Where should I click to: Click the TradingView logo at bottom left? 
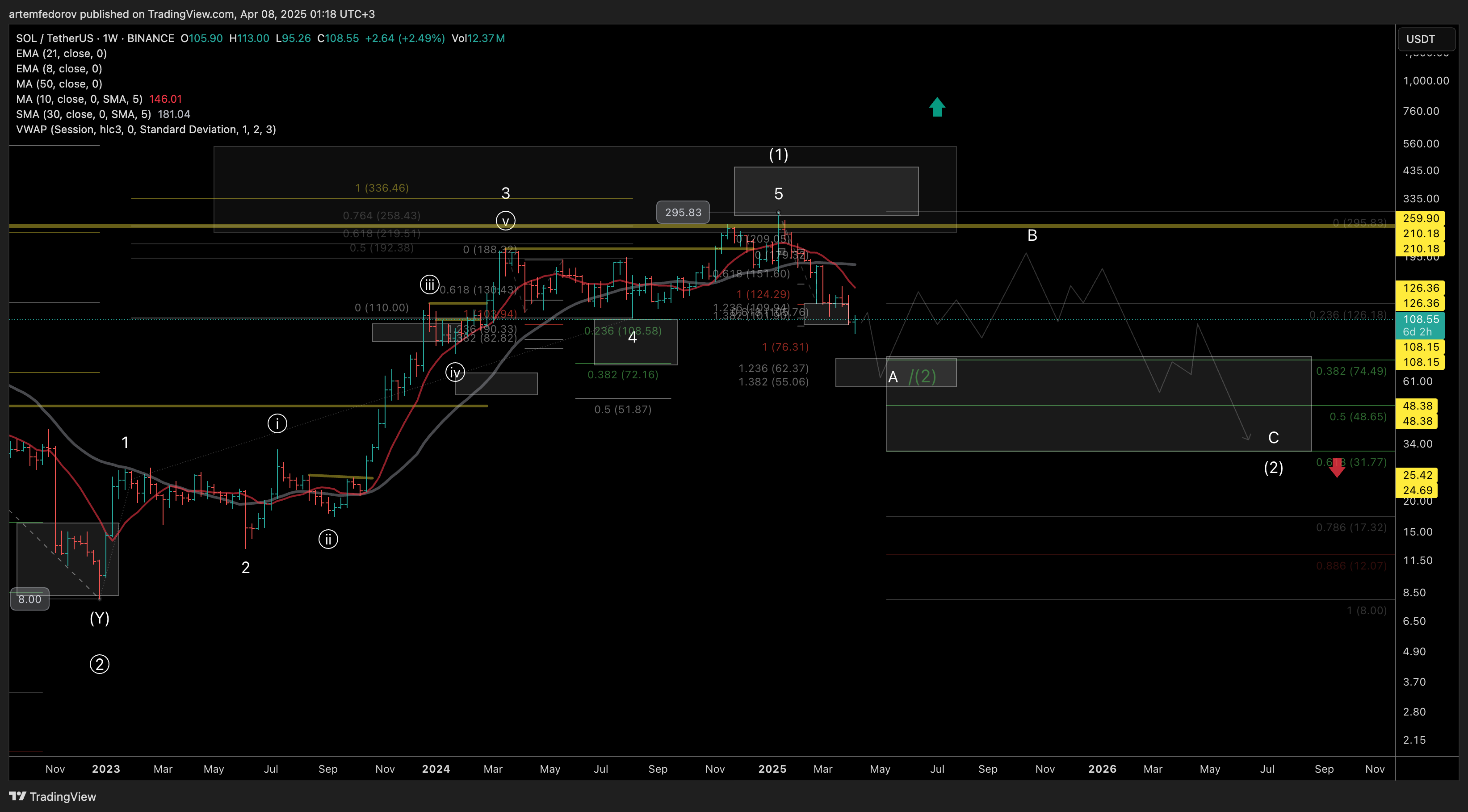tap(52, 796)
